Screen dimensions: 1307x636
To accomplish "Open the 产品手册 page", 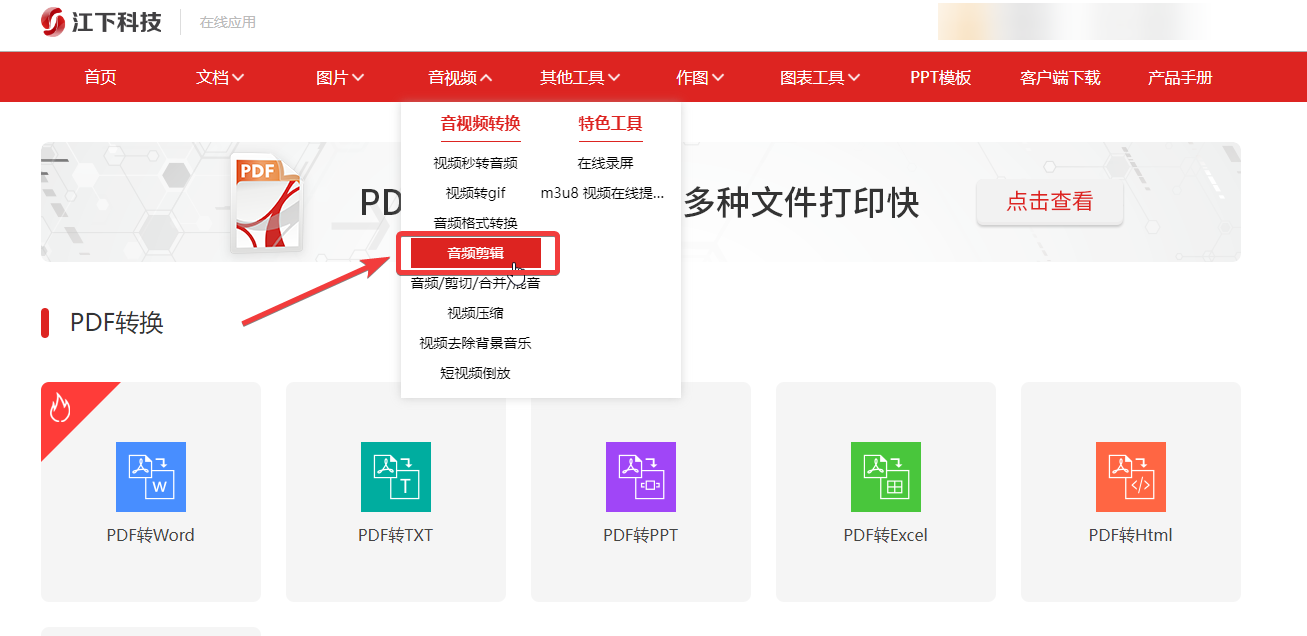I will click(x=1180, y=77).
